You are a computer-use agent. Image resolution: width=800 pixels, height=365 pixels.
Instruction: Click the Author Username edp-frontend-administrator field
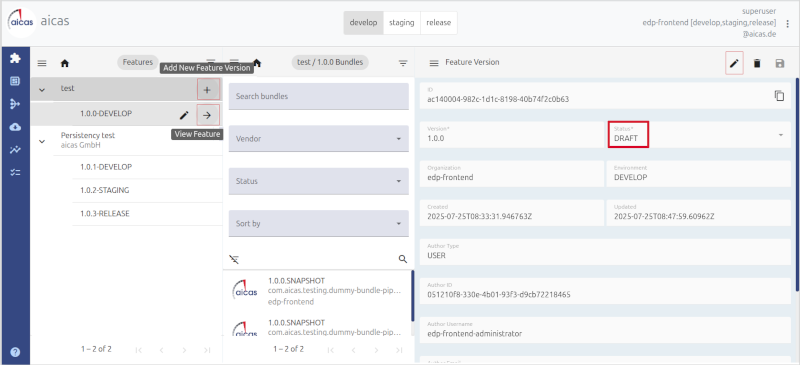tap(606, 330)
